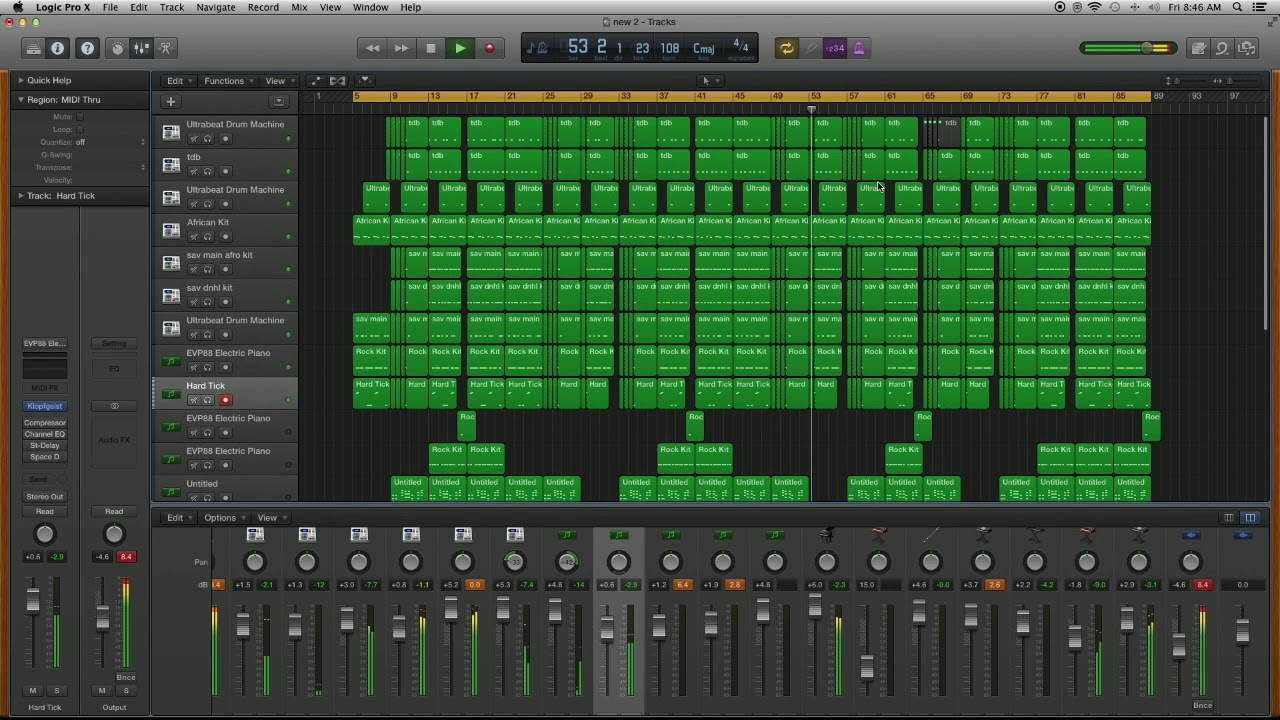Click the Fast Forward transport button
The height and width of the screenshot is (720, 1280).
tap(401, 48)
